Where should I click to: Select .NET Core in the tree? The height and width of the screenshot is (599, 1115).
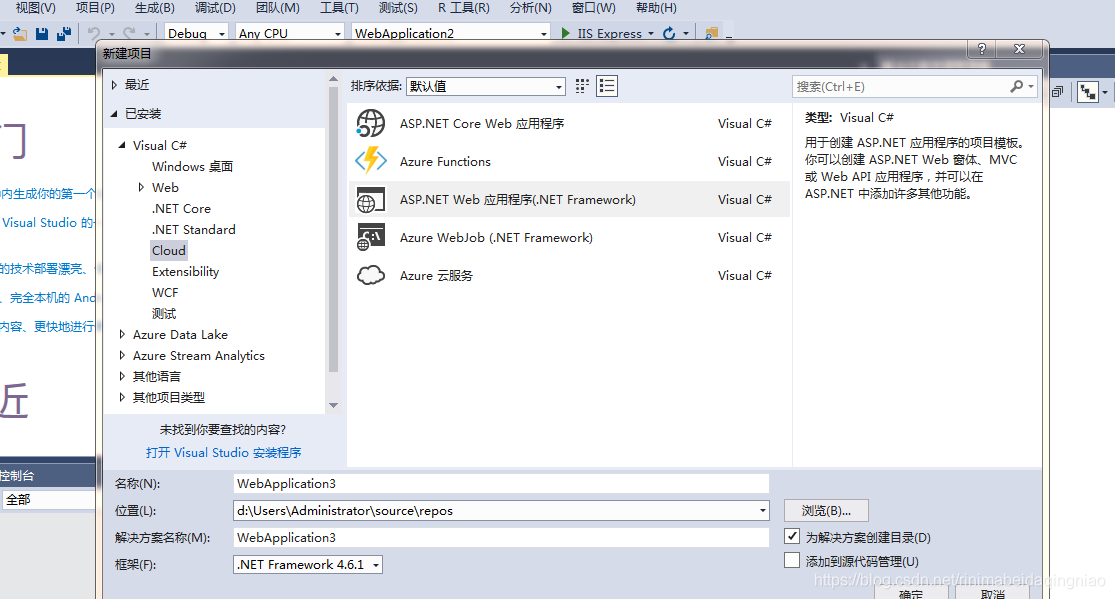click(181, 208)
